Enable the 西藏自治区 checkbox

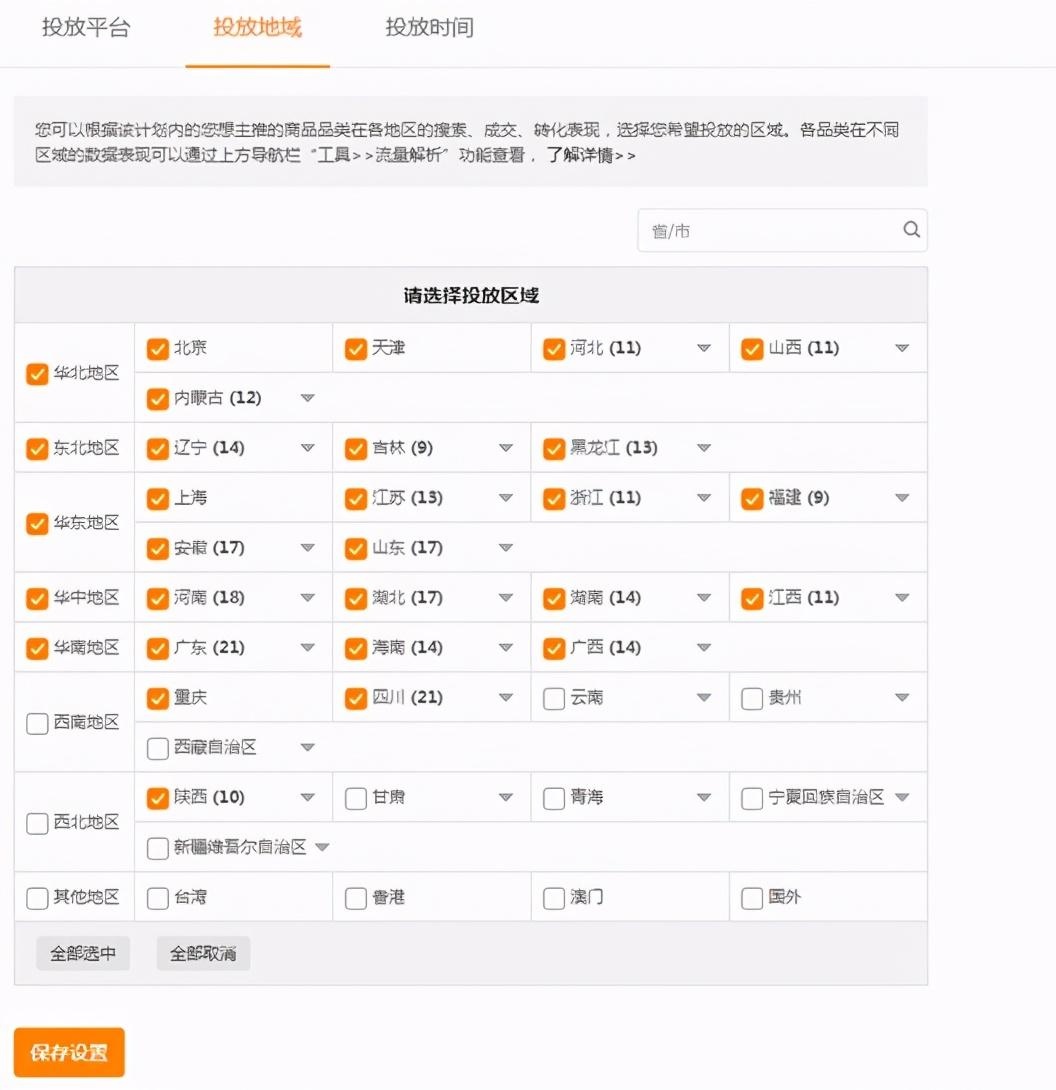click(x=158, y=748)
